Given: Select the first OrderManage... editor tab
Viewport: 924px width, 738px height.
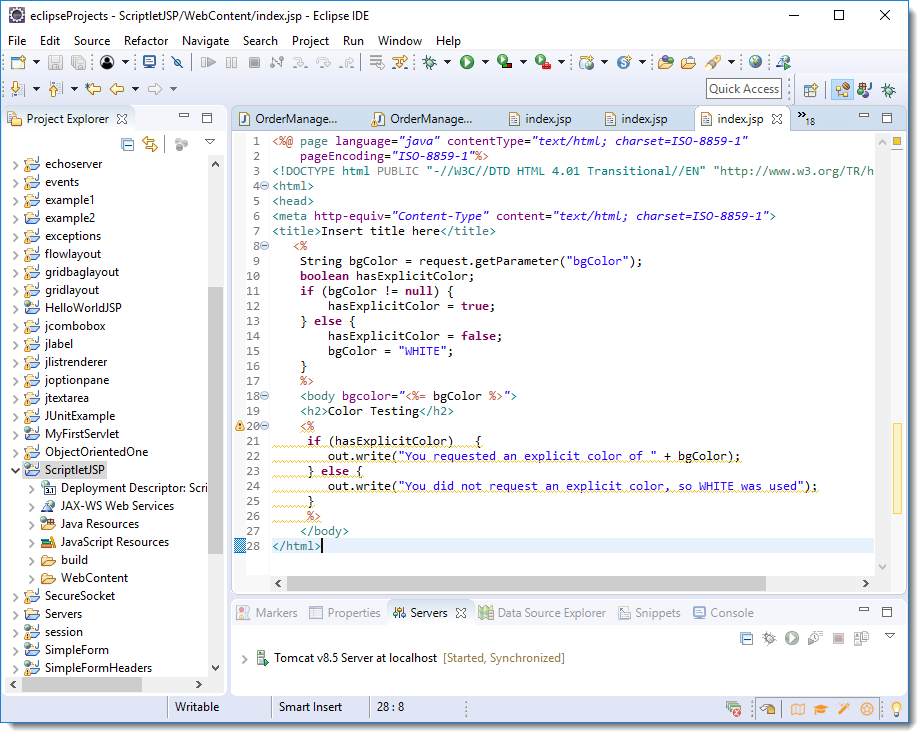Looking at the screenshot, I should coord(289,119).
